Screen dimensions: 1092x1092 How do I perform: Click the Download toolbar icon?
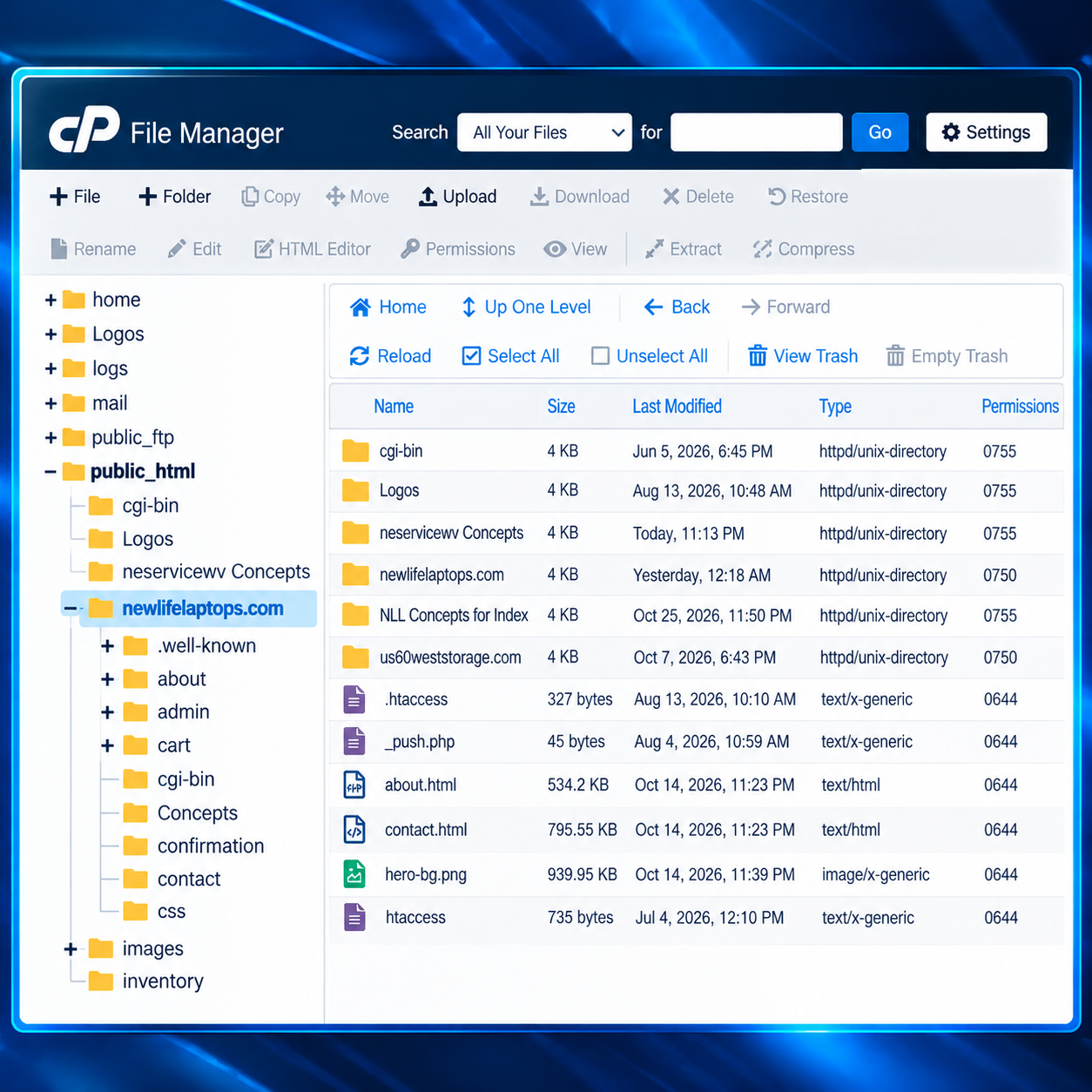[x=540, y=197]
